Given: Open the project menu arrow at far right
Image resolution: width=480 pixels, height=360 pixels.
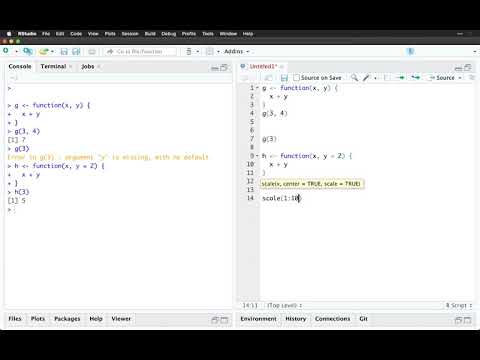Looking at the screenshot, I should [x=475, y=52].
